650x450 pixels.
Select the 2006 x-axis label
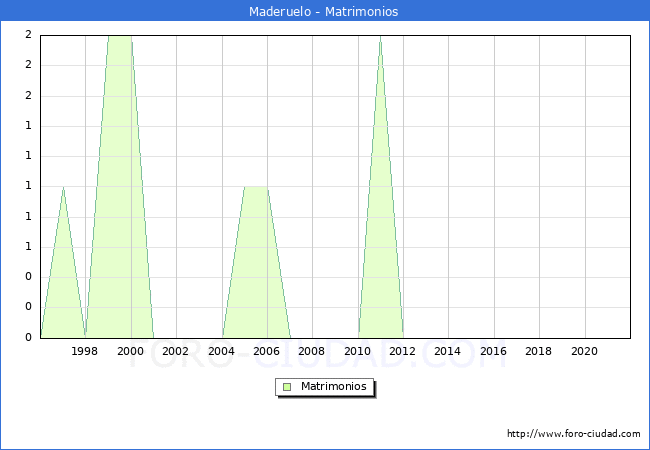[x=266, y=351]
